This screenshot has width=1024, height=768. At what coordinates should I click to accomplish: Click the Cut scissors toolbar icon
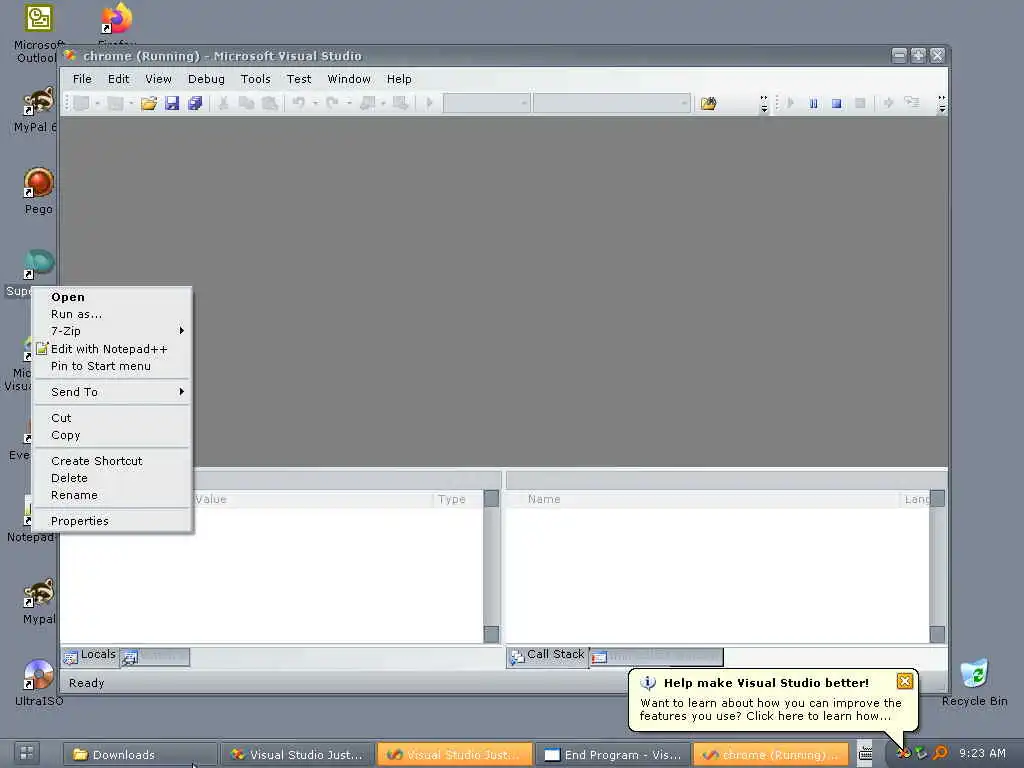(223, 103)
